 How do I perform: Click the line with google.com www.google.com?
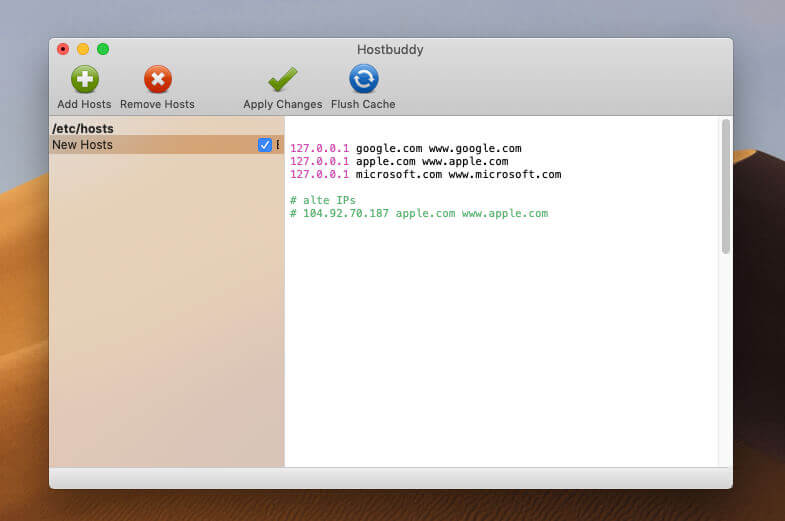[406, 148]
